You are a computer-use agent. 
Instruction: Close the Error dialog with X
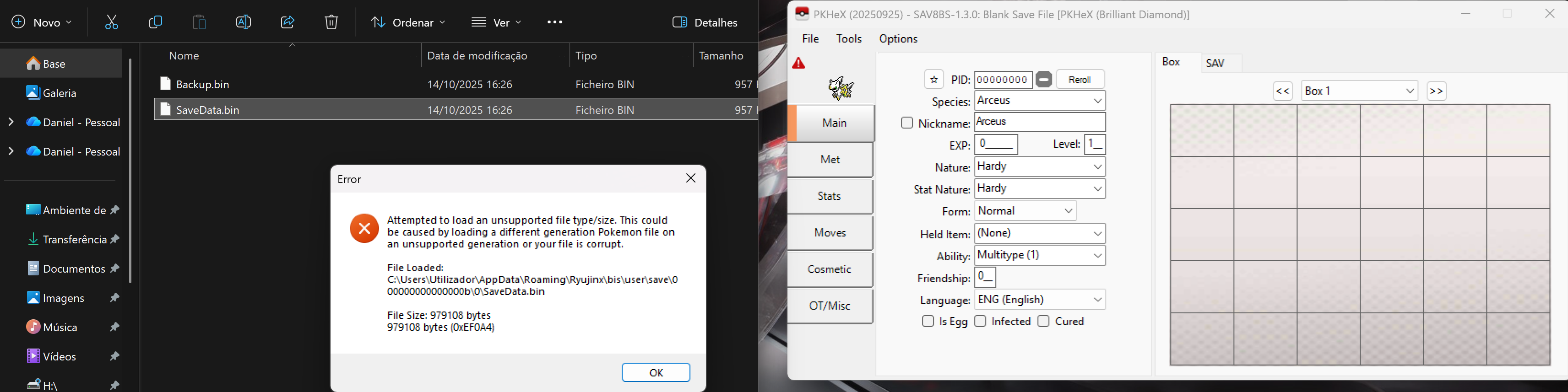(690, 178)
